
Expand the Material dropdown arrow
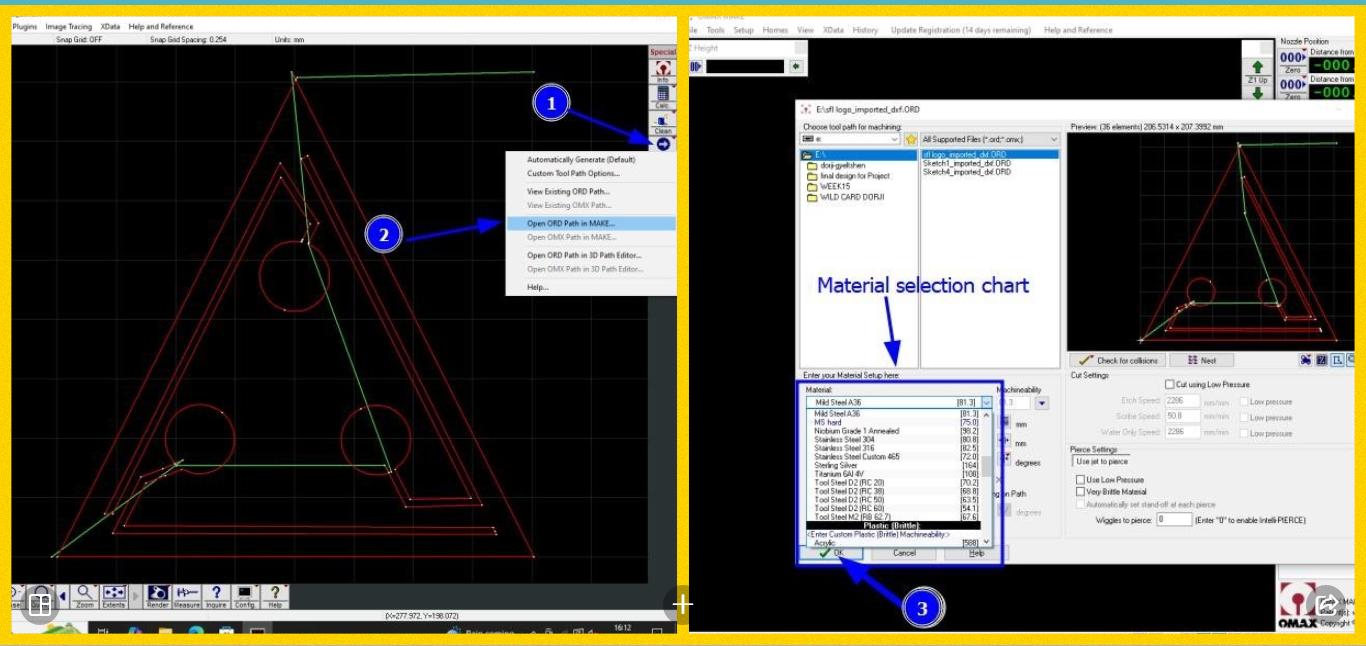pos(986,402)
